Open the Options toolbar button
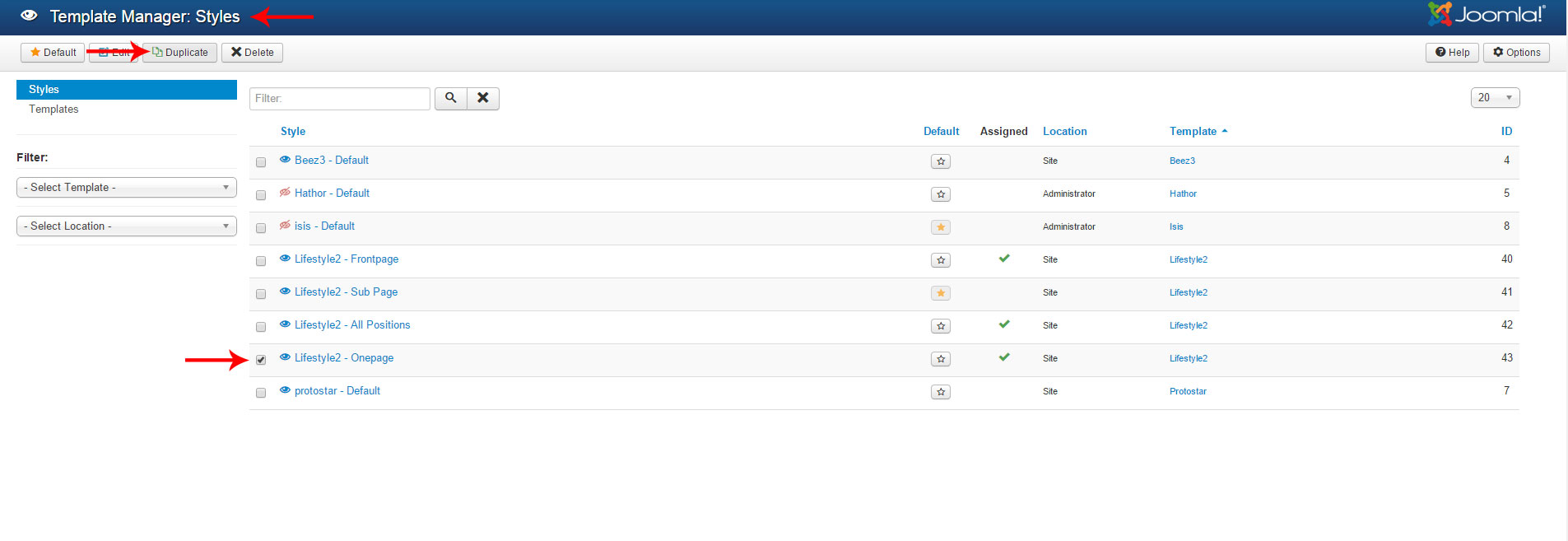 pos(1516,53)
